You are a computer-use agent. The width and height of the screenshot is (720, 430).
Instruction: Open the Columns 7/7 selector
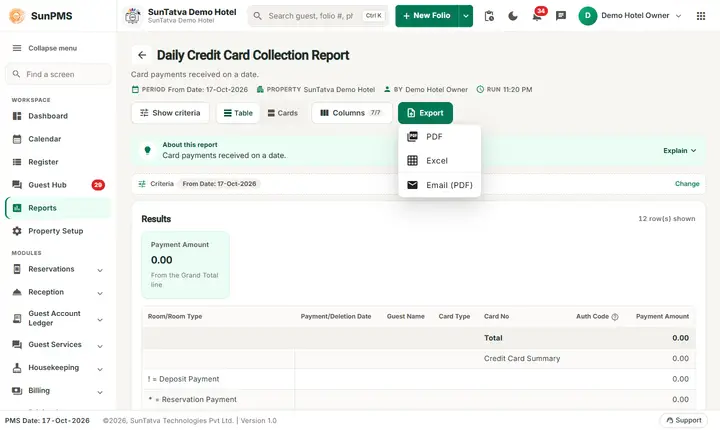(352, 113)
